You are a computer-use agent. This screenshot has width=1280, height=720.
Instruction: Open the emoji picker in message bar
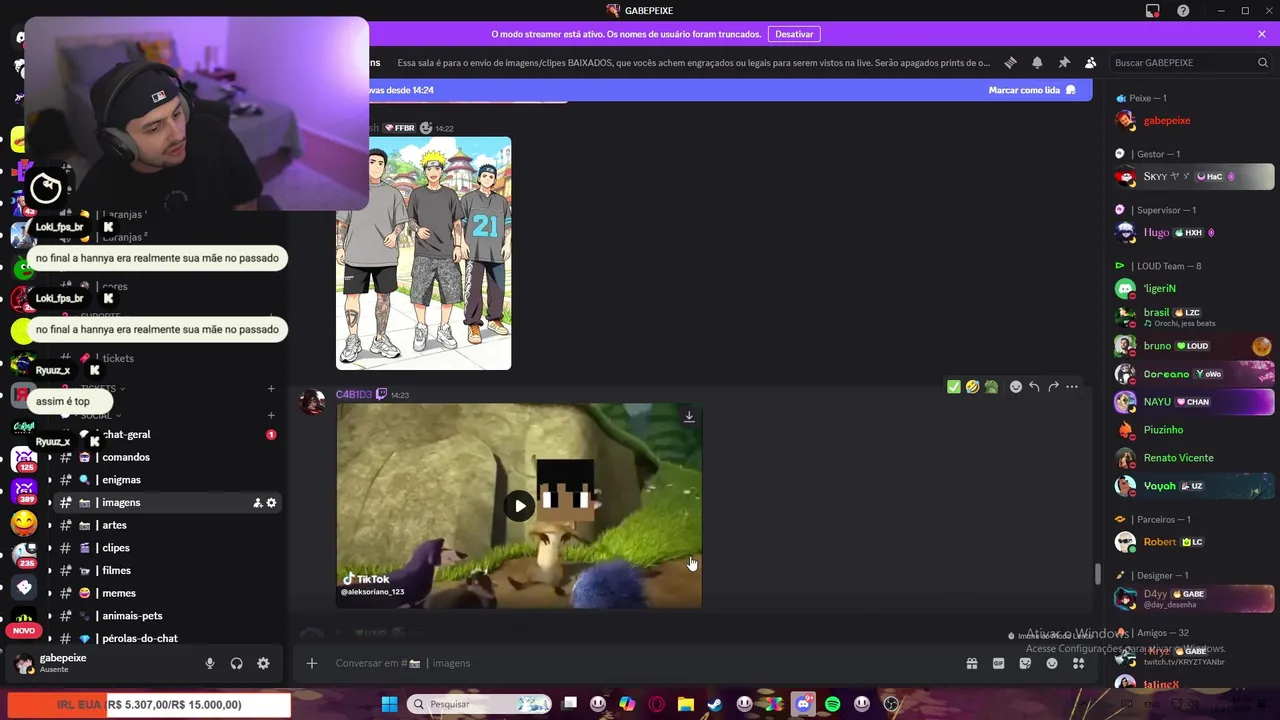click(1052, 663)
